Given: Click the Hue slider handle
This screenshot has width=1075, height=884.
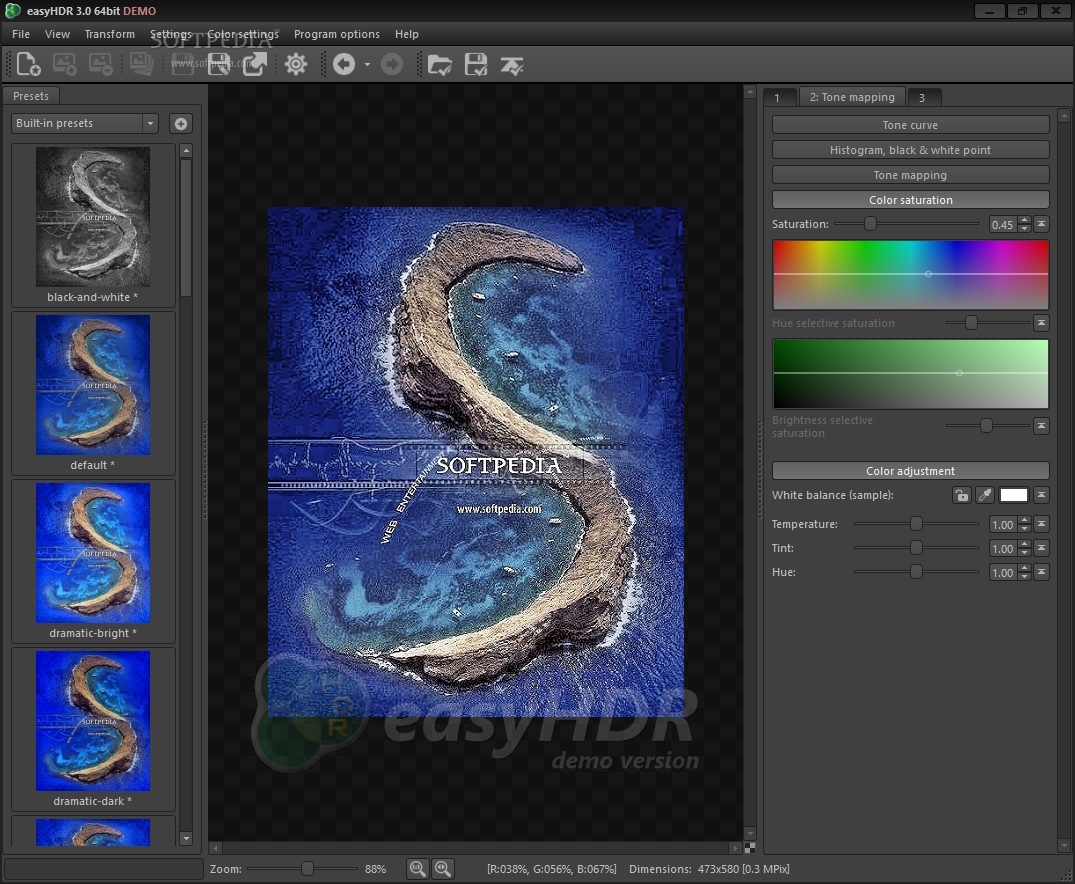Looking at the screenshot, I should (x=917, y=572).
